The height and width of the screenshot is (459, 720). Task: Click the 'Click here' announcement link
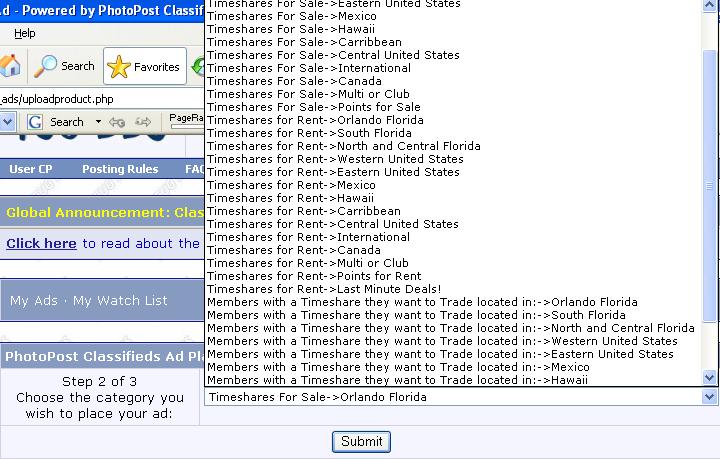pos(41,243)
